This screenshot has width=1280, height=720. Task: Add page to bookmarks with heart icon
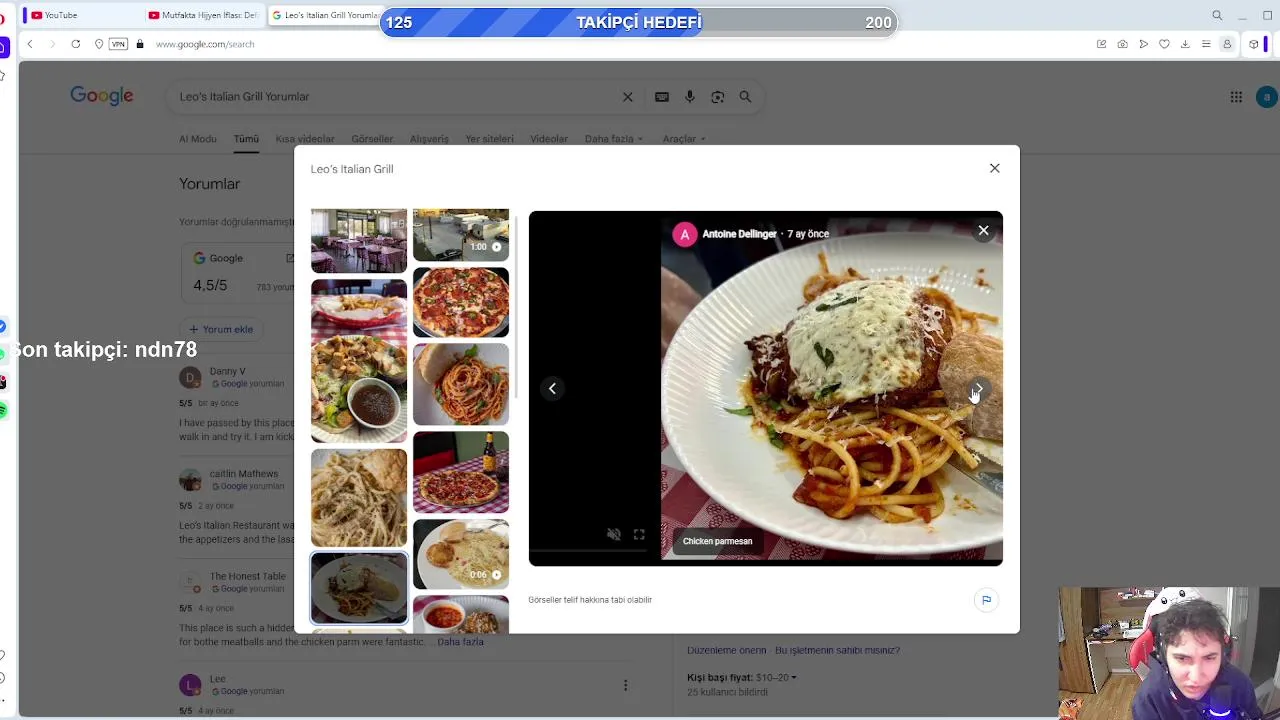[x=1164, y=44]
